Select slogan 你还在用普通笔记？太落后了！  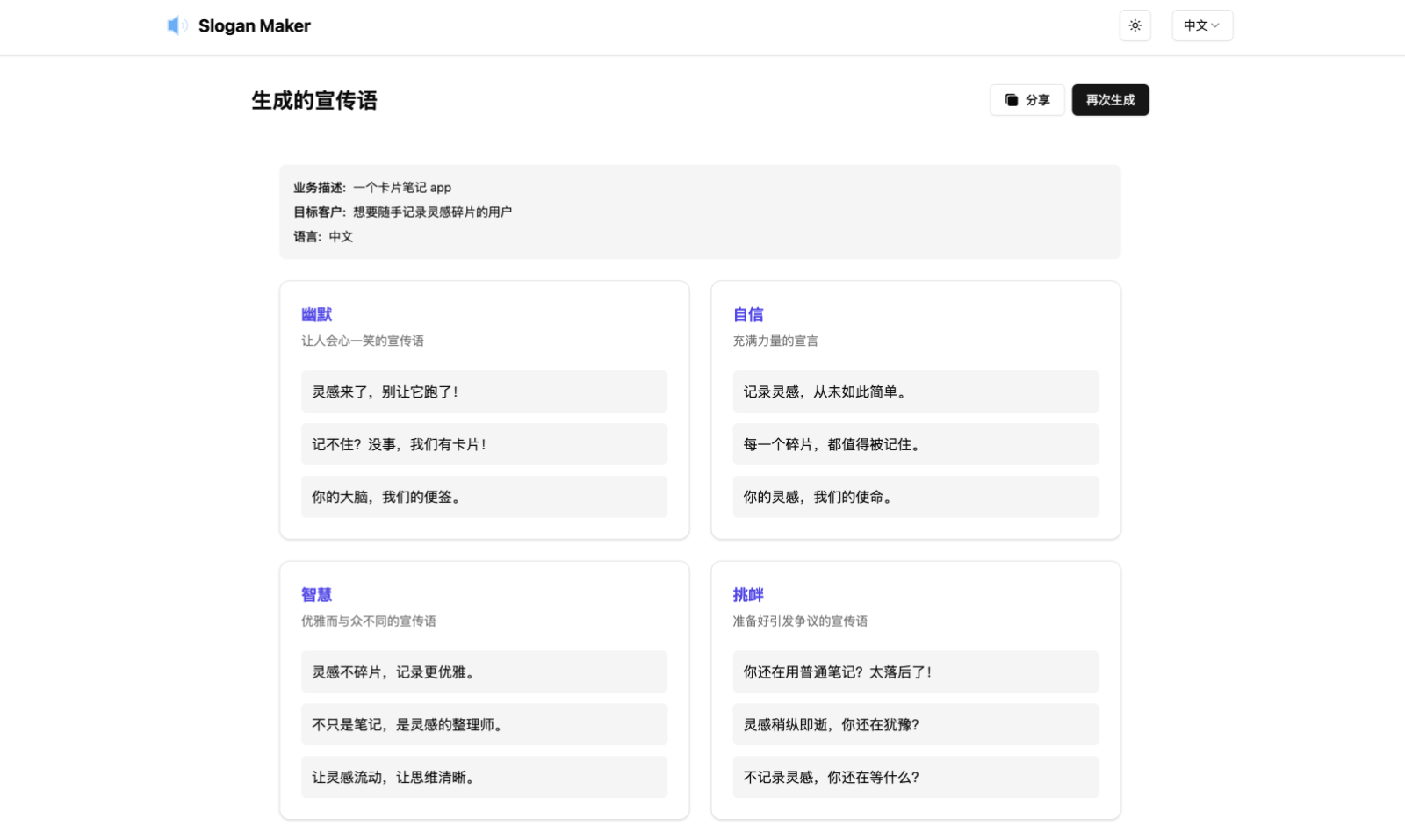click(915, 671)
